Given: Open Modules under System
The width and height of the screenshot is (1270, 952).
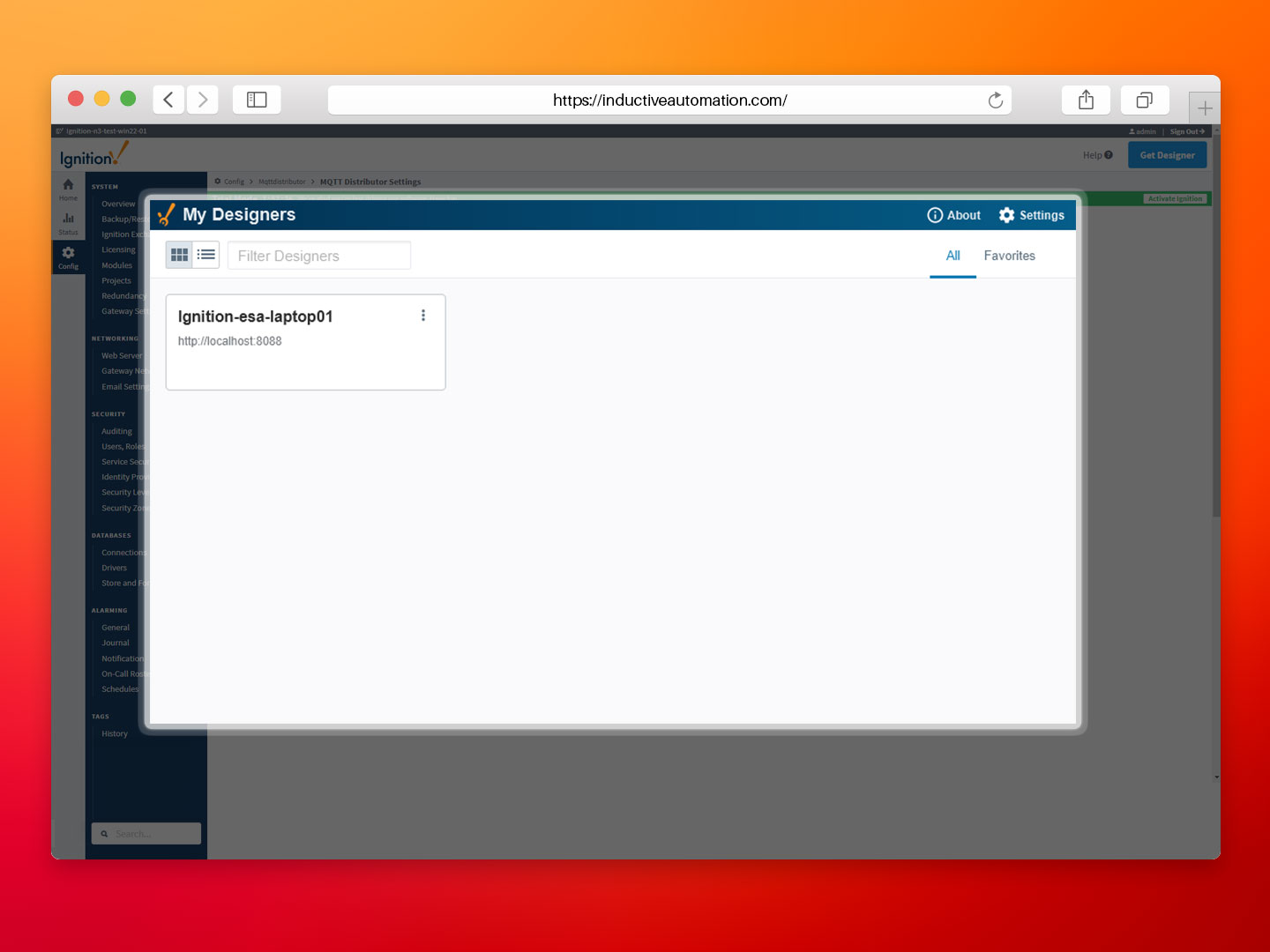Looking at the screenshot, I should point(116,265).
